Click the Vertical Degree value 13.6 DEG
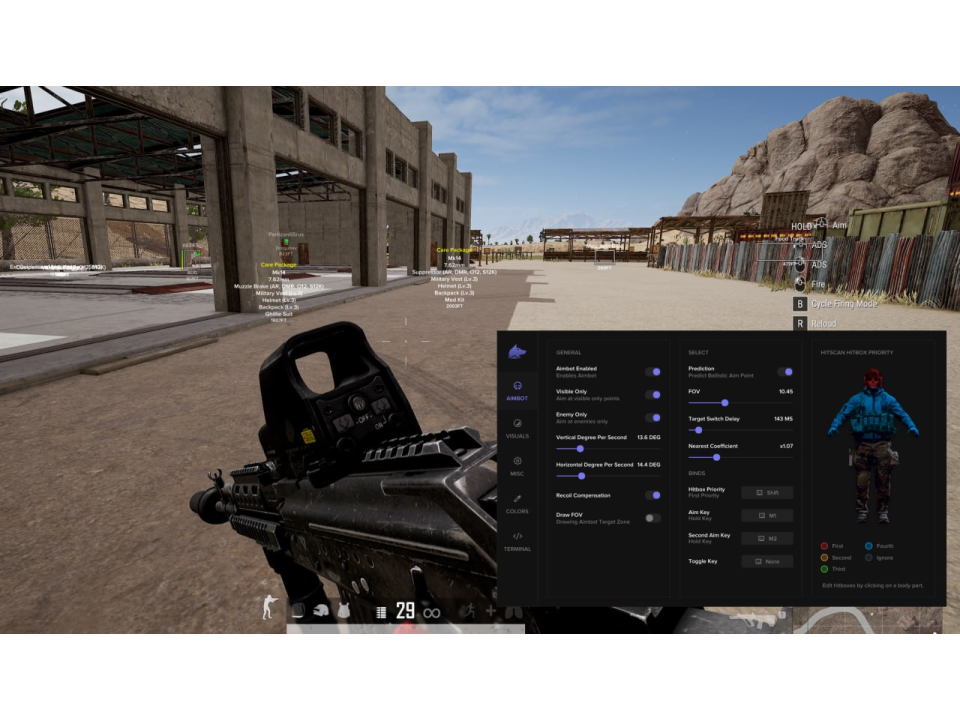Image resolution: width=960 pixels, height=720 pixels. tap(648, 437)
